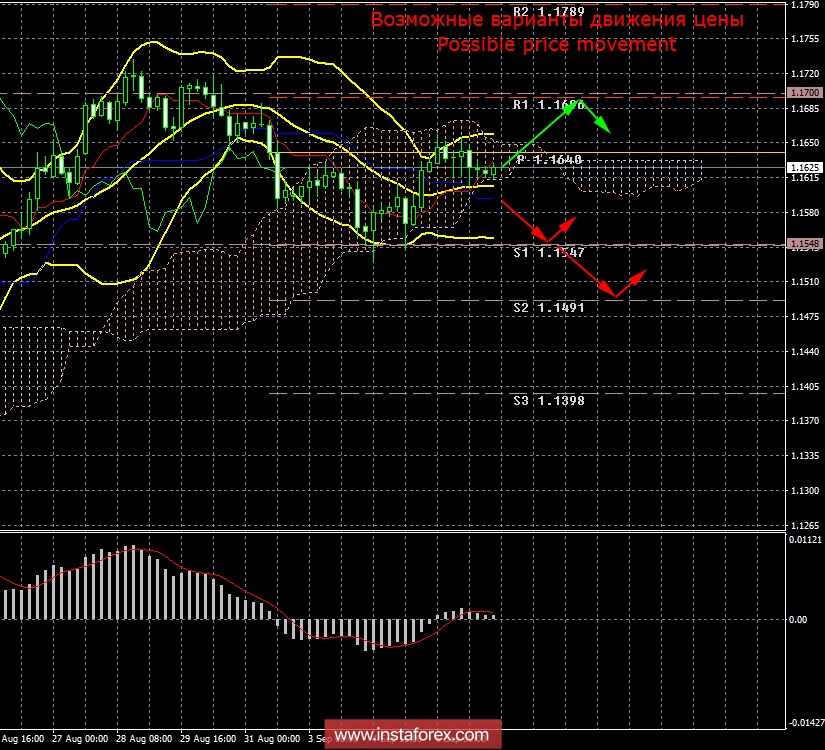Click the 1.1335 price axis value

[x=805, y=455]
